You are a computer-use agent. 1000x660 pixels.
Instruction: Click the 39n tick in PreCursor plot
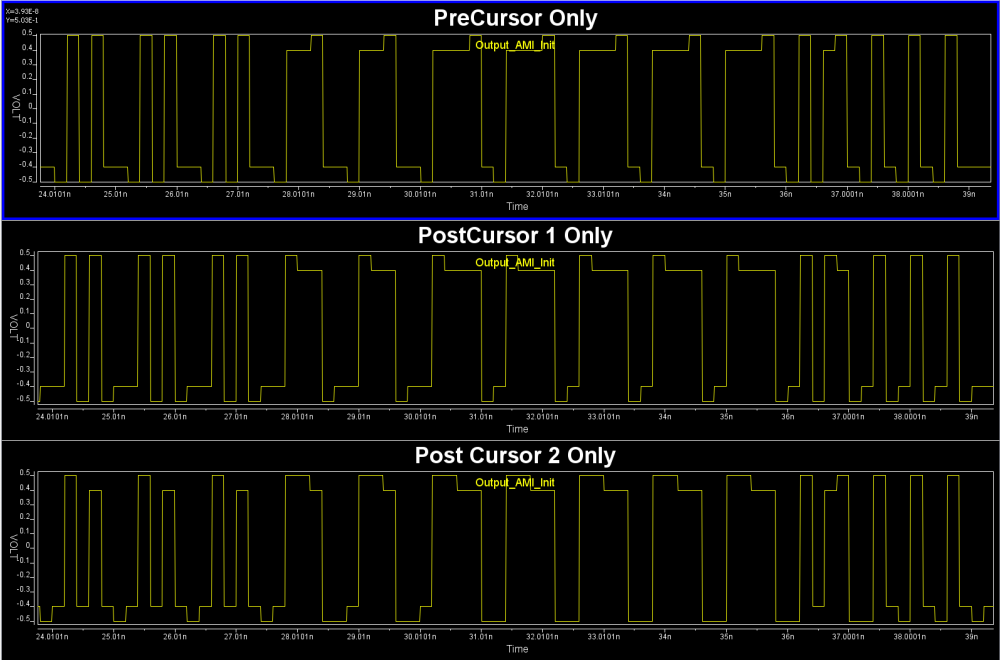pos(968,194)
